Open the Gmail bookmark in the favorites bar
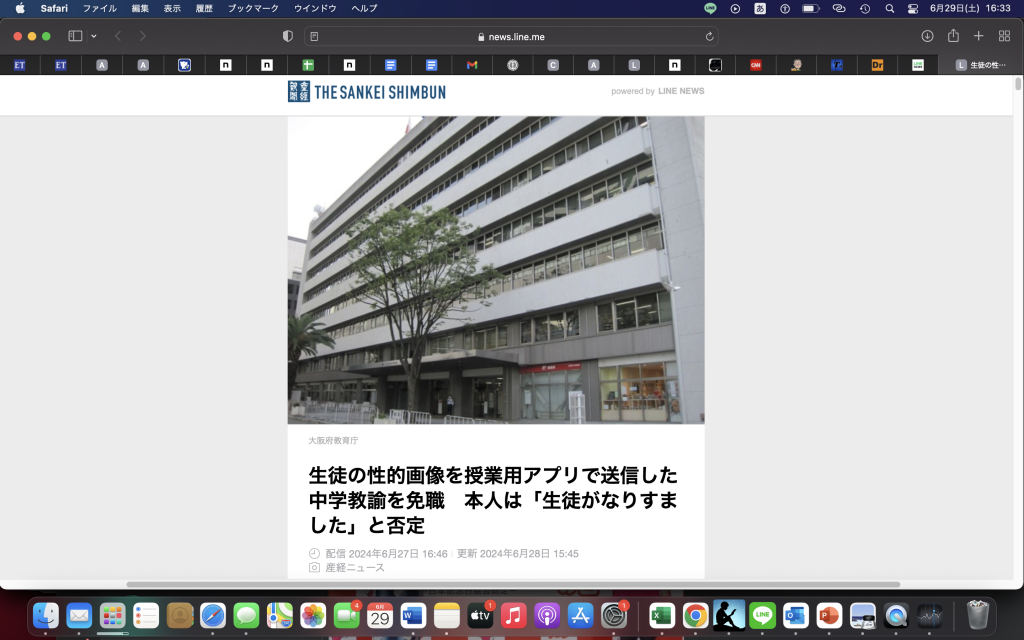This screenshot has height=640, width=1024. pyautogui.click(x=470, y=65)
